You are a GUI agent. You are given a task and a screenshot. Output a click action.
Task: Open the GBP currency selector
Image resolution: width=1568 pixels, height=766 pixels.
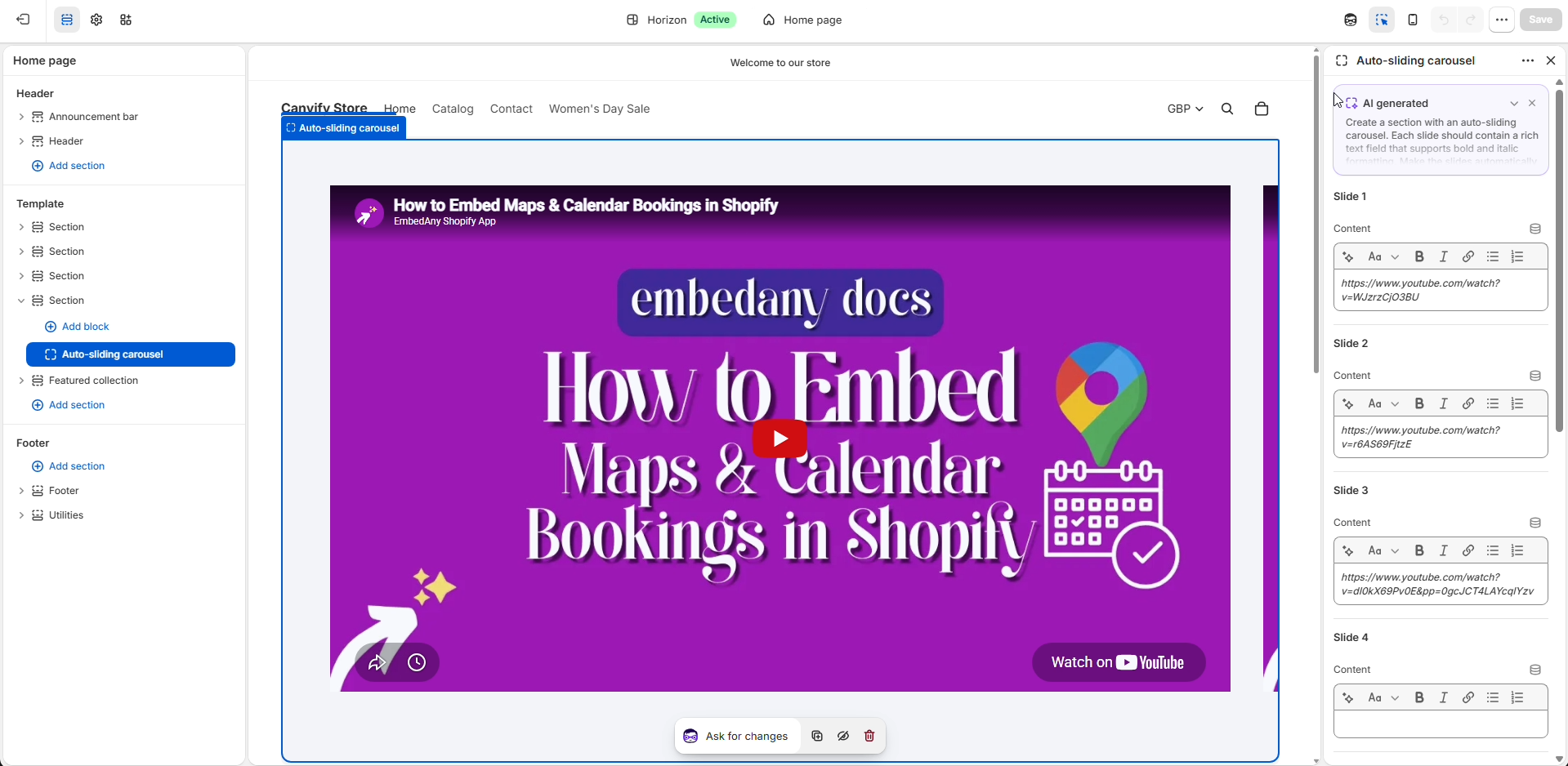1185,109
